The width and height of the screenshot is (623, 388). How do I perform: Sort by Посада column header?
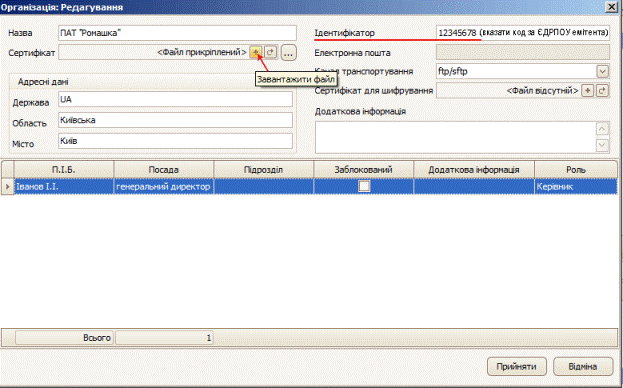164,170
